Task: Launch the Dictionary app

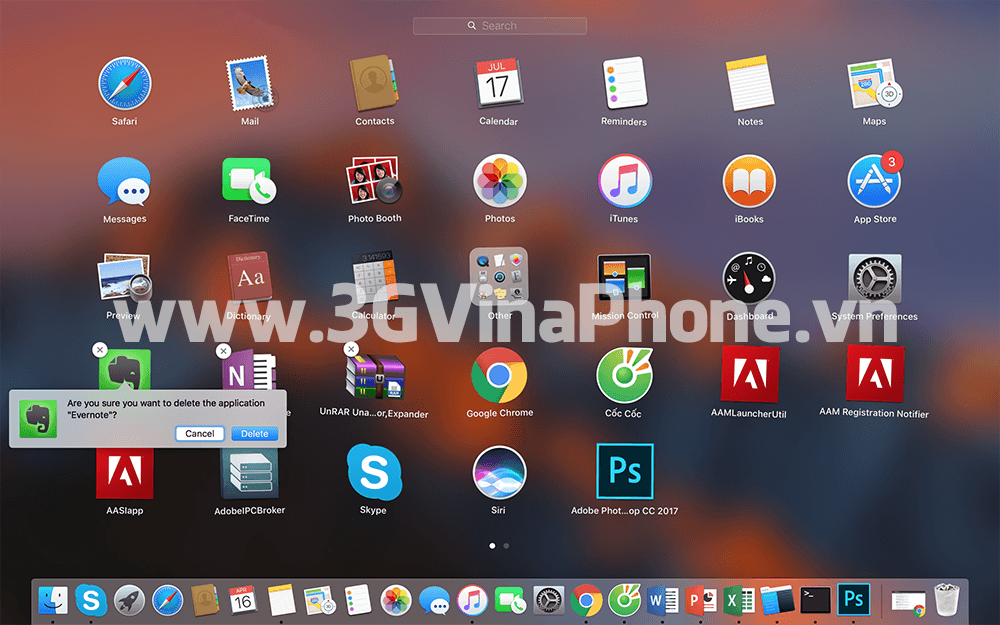Action: pyautogui.click(x=249, y=277)
